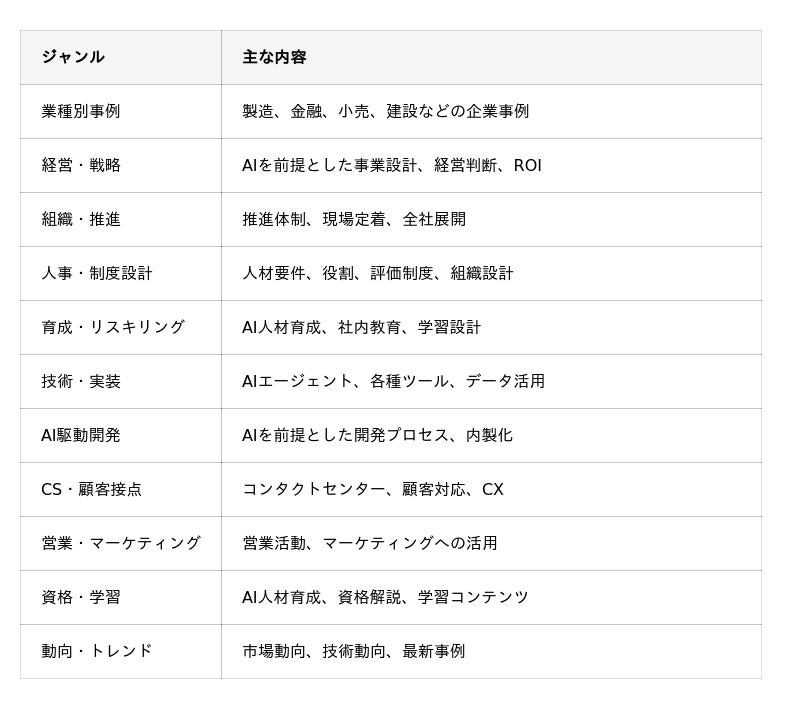800x709 pixels.
Task: Select the 人事・制度設計 genre cell
Action: (x=121, y=273)
